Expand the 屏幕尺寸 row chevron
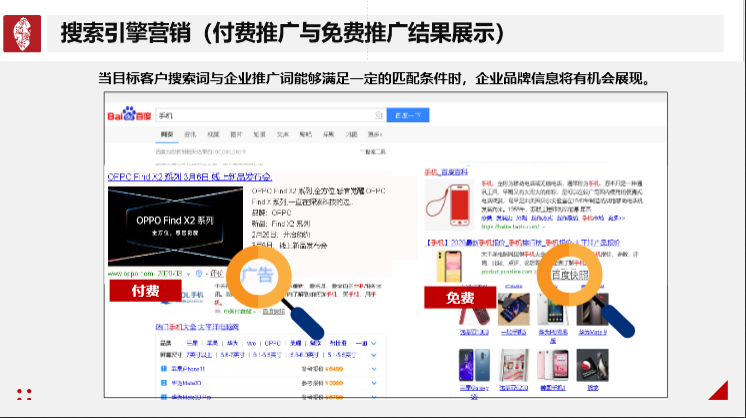The image size is (746, 418). pos(374,355)
